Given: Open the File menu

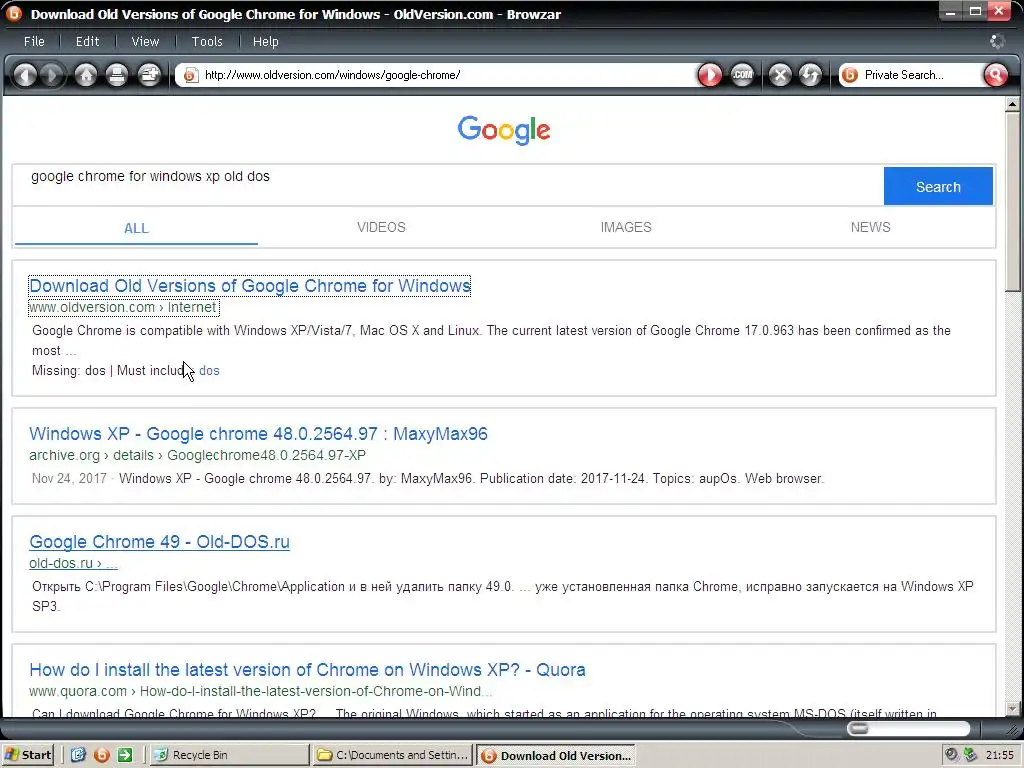Looking at the screenshot, I should (34, 41).
